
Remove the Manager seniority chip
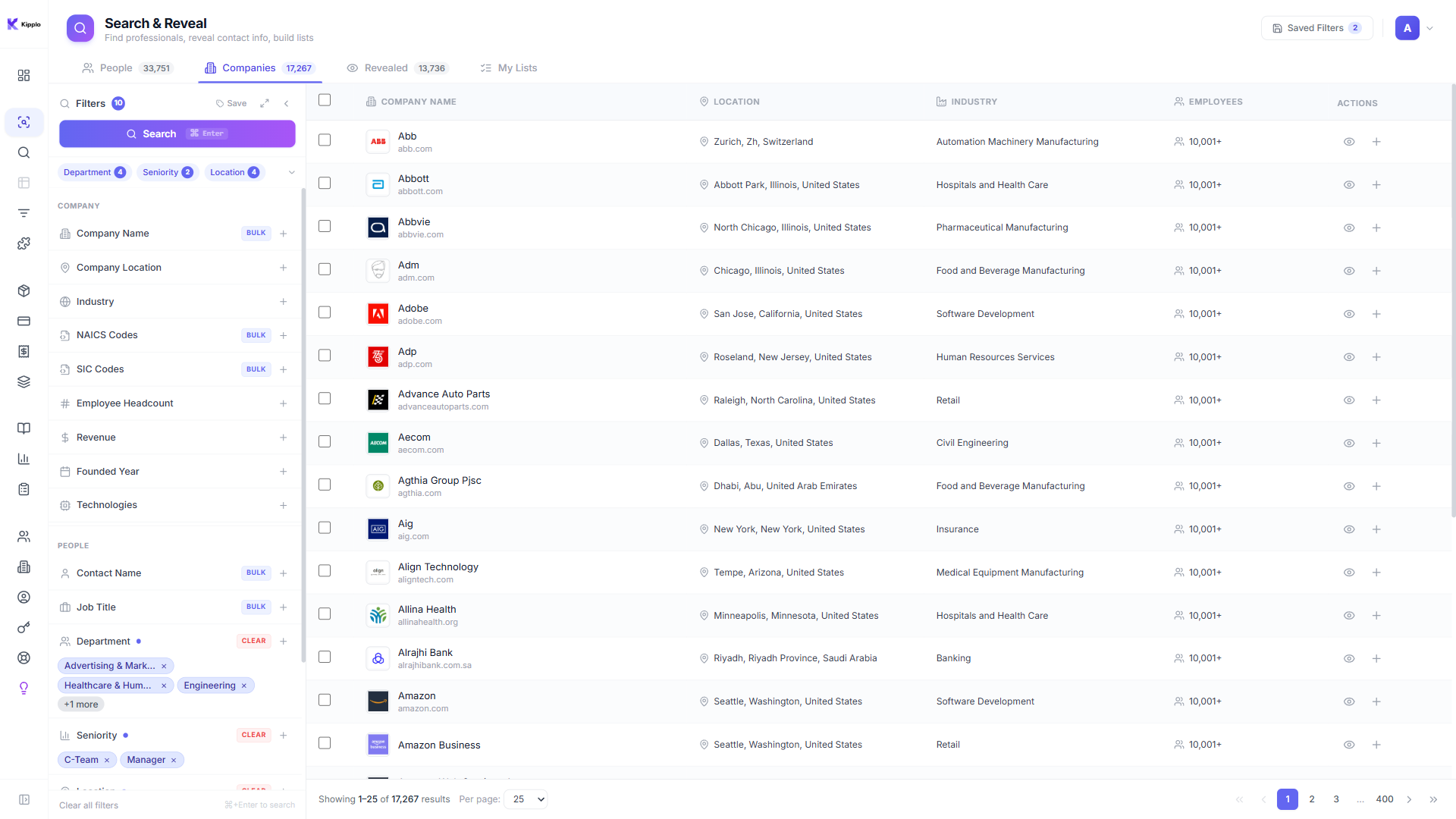(174, 760)
